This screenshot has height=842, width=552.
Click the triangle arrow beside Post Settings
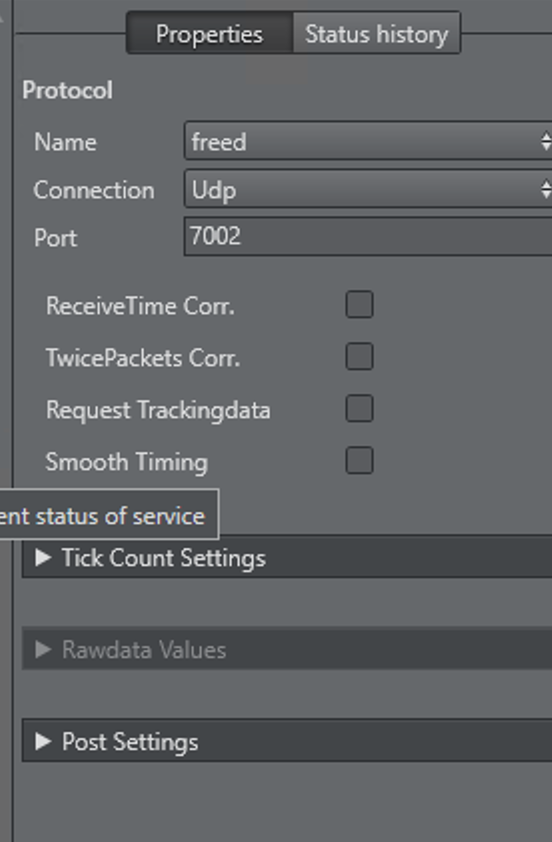pos(42,742)
